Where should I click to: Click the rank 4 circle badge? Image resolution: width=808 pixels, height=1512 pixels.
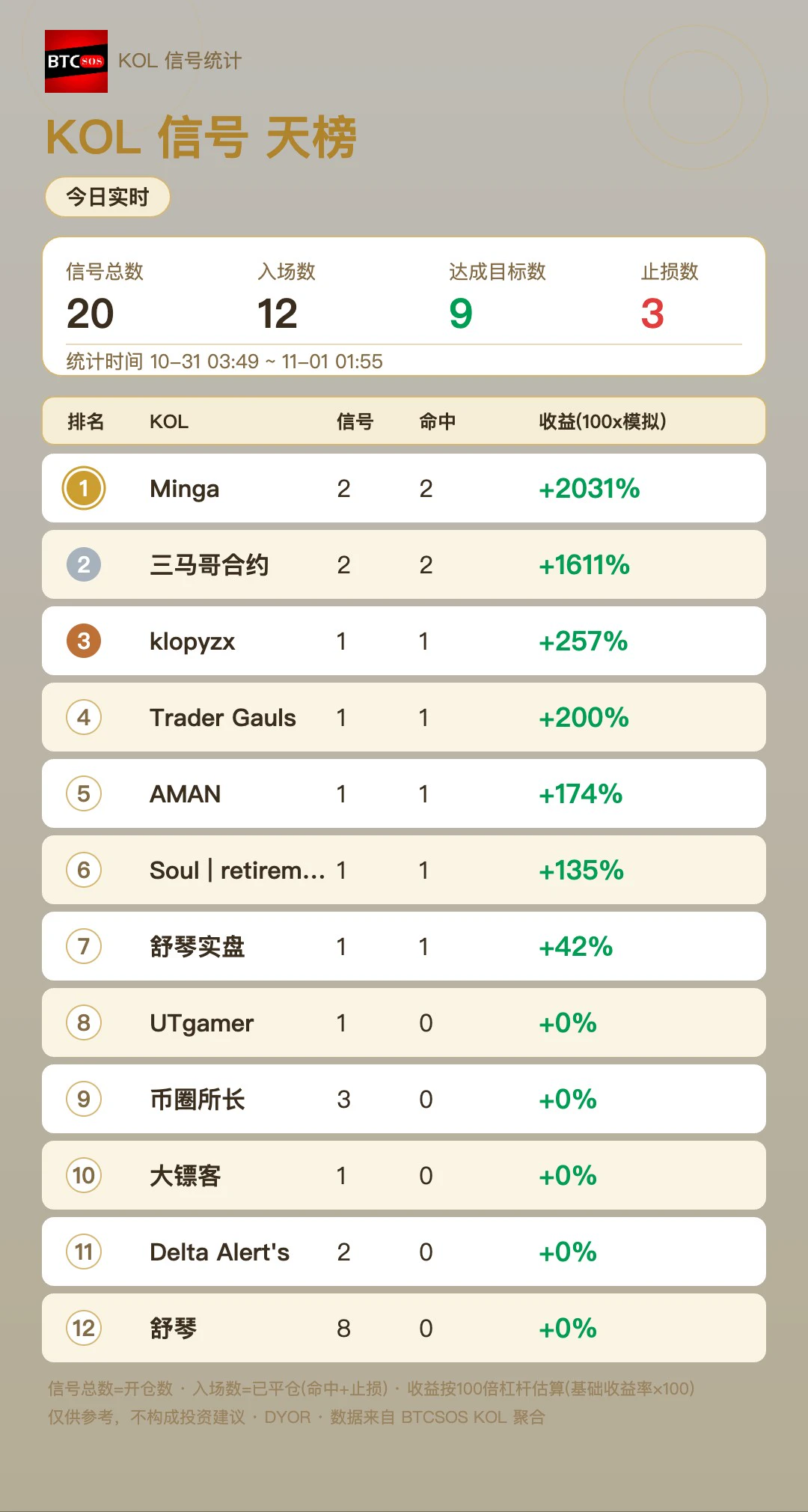click(x=84, y=717)
